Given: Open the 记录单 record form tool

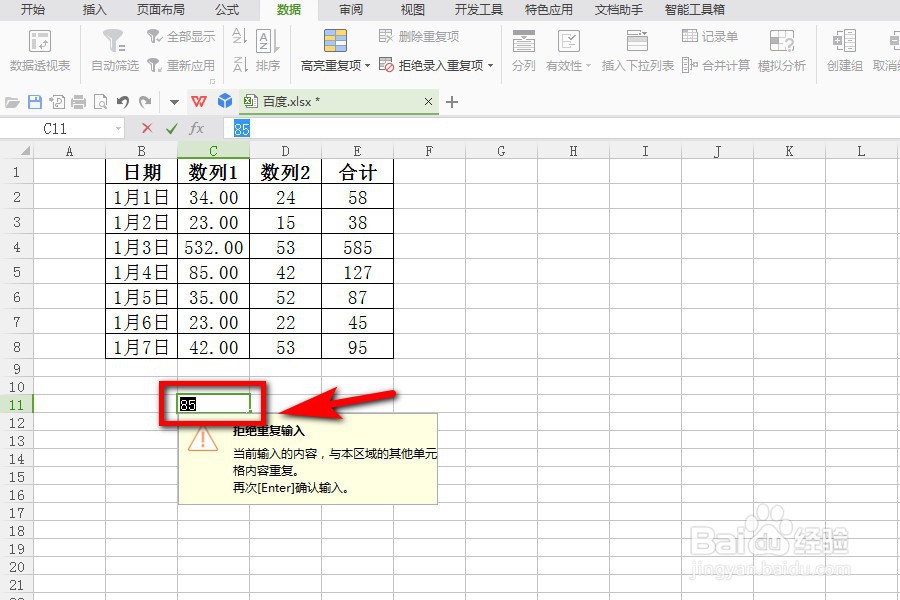Looking at the screenshot, I should [711, 35].
